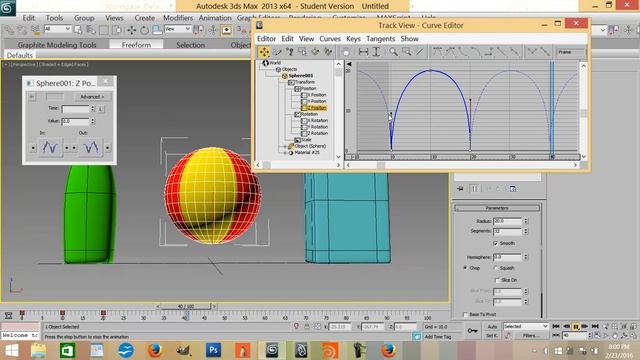
Task: Go to the previous key in key dialog
Action: pyautogui.click(x=32, y=97)
